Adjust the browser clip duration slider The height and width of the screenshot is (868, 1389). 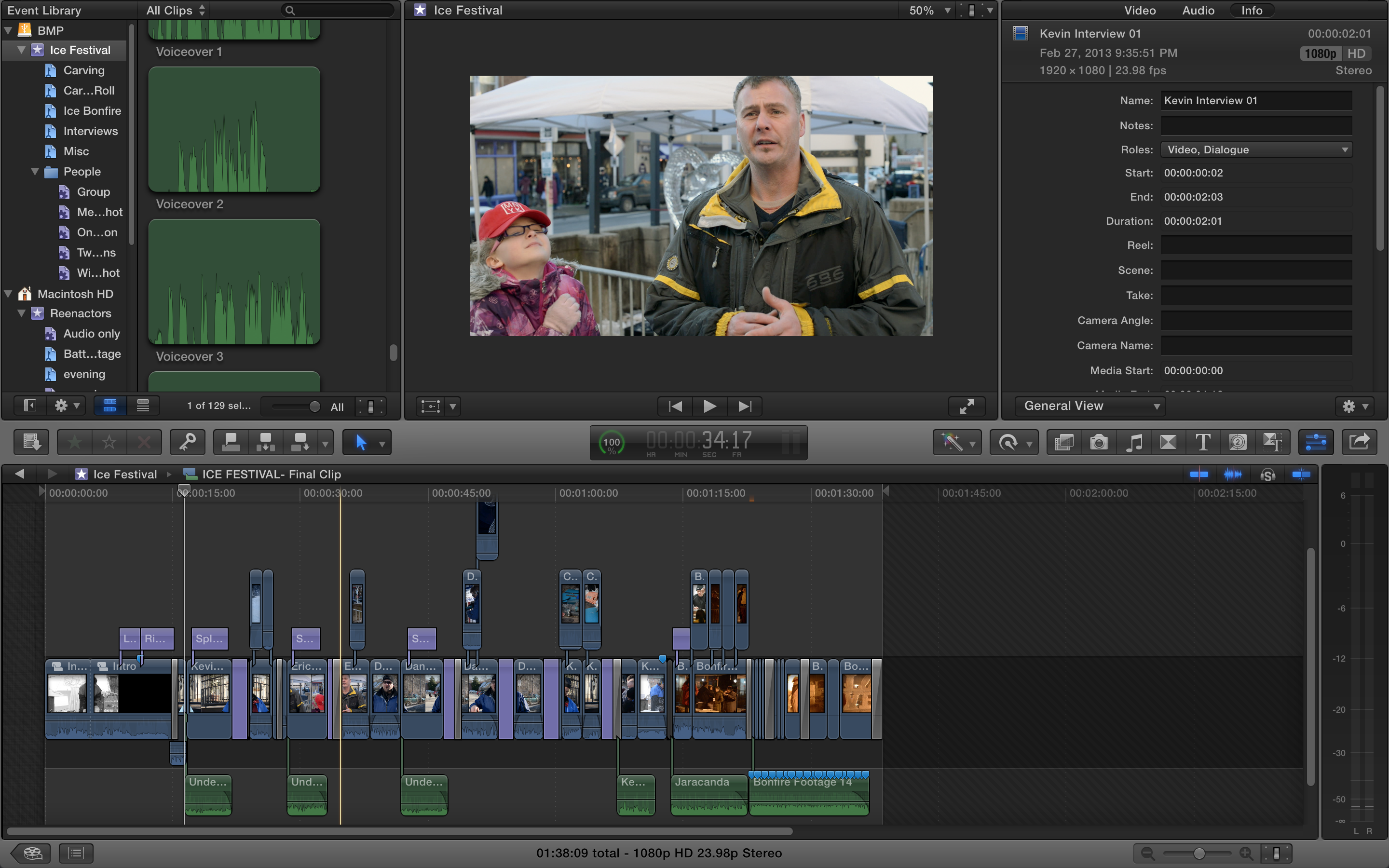pyautogui.click(x=314, y=407)
